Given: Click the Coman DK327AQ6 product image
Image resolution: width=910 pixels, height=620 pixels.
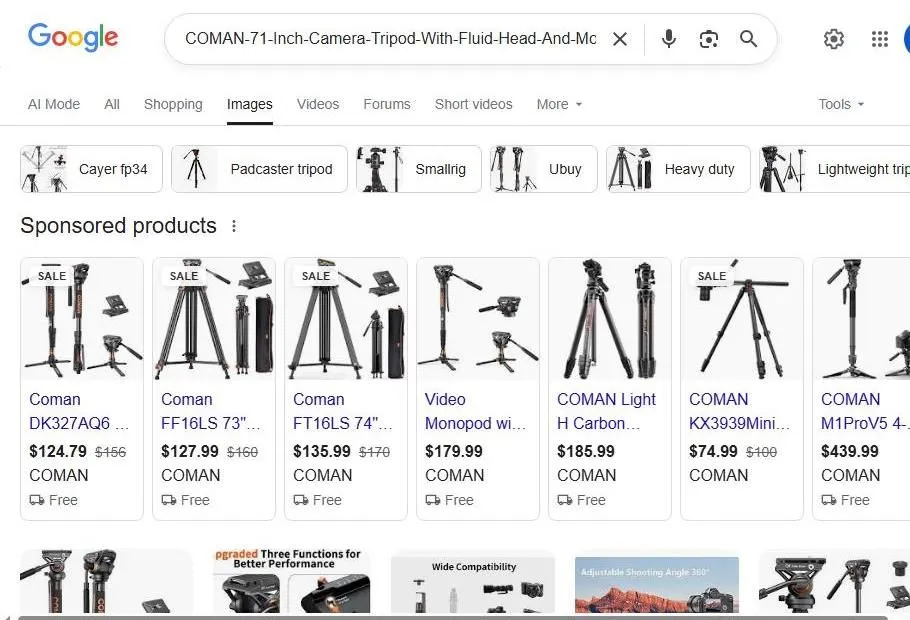Looking at the screenshot, I should pos(82,319).
